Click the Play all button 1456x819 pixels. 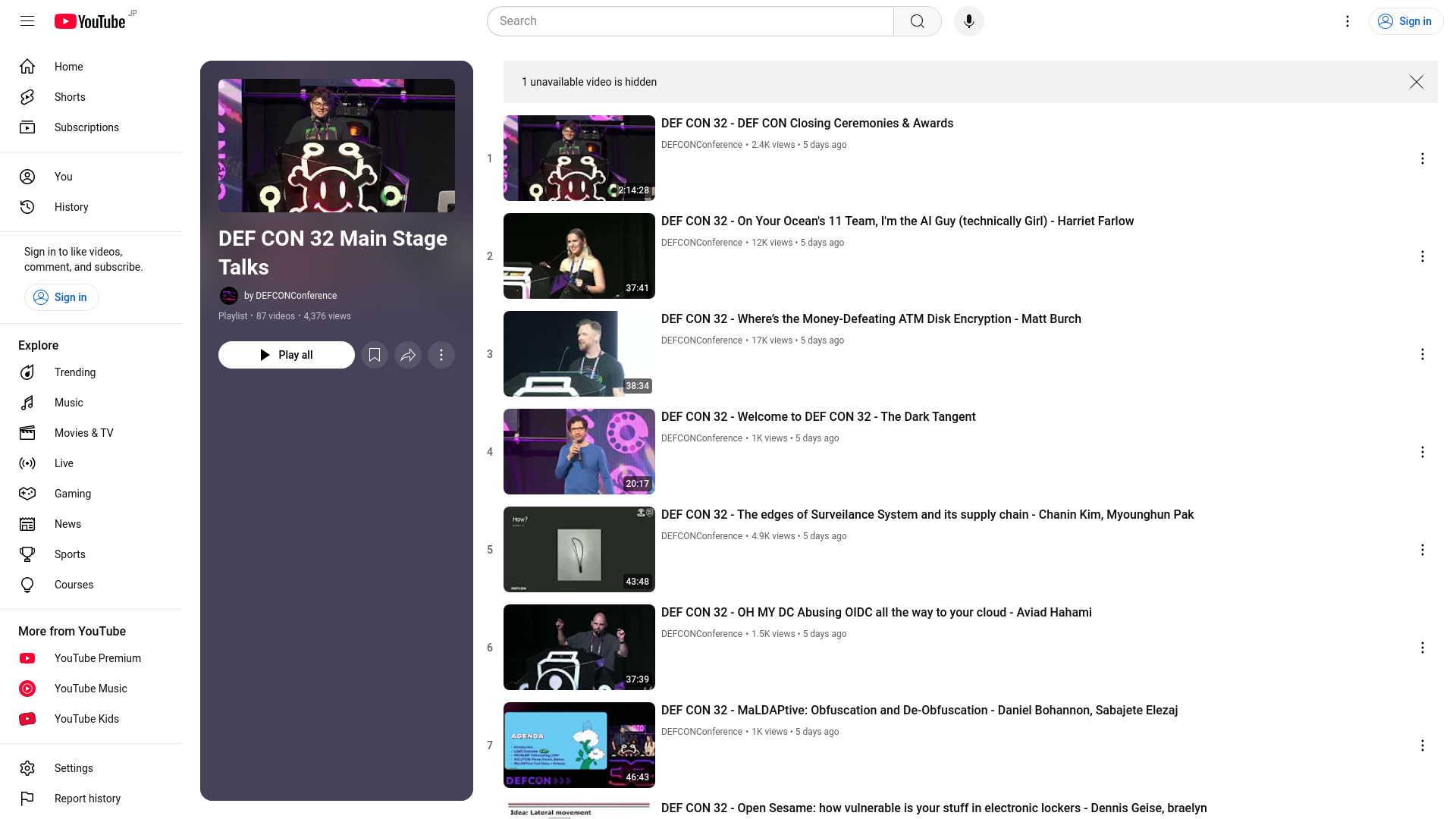(286, 355)
